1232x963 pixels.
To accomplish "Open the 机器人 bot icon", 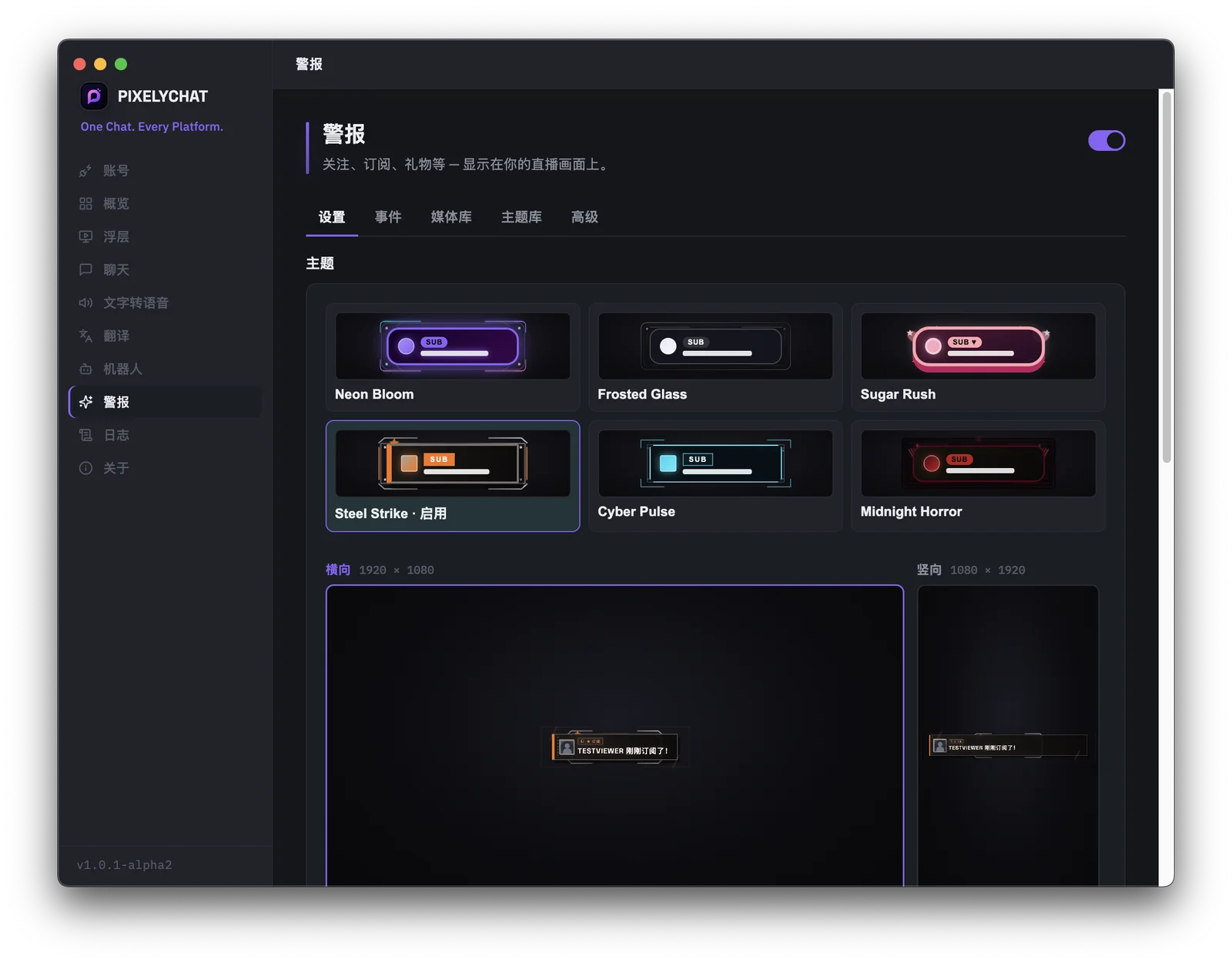I will point(85,369).
